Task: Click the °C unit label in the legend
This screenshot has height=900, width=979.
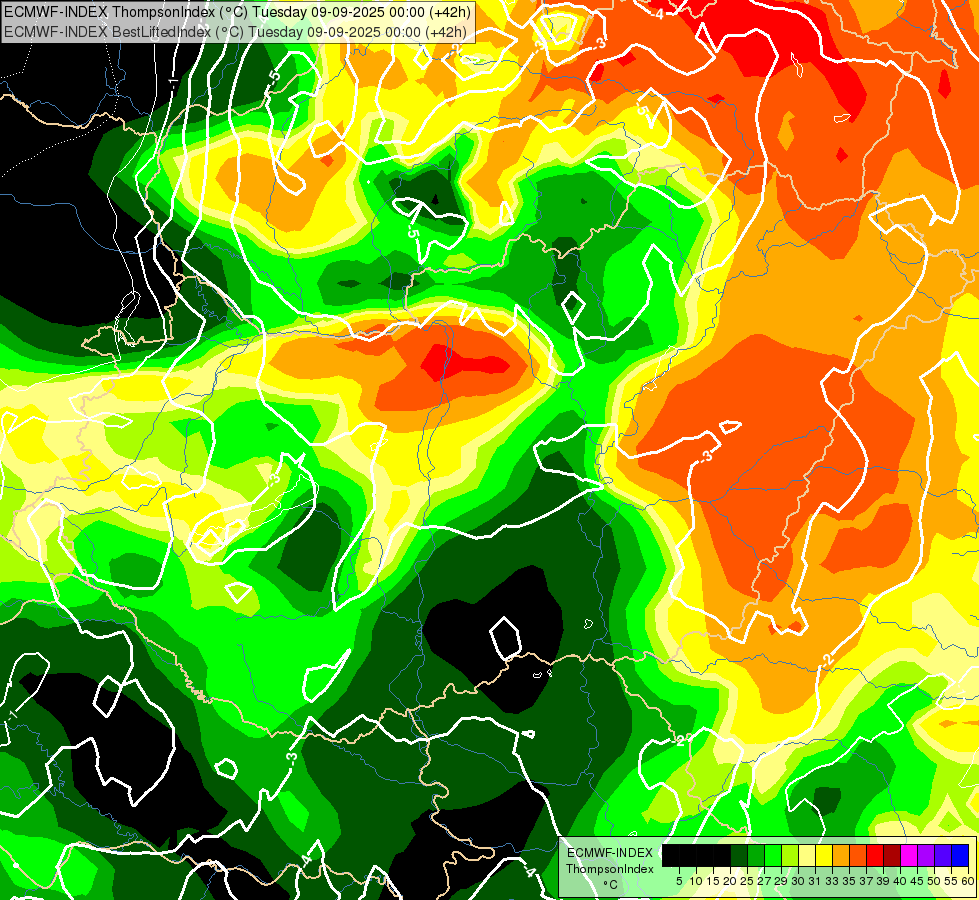Action: tap(611, 885)
